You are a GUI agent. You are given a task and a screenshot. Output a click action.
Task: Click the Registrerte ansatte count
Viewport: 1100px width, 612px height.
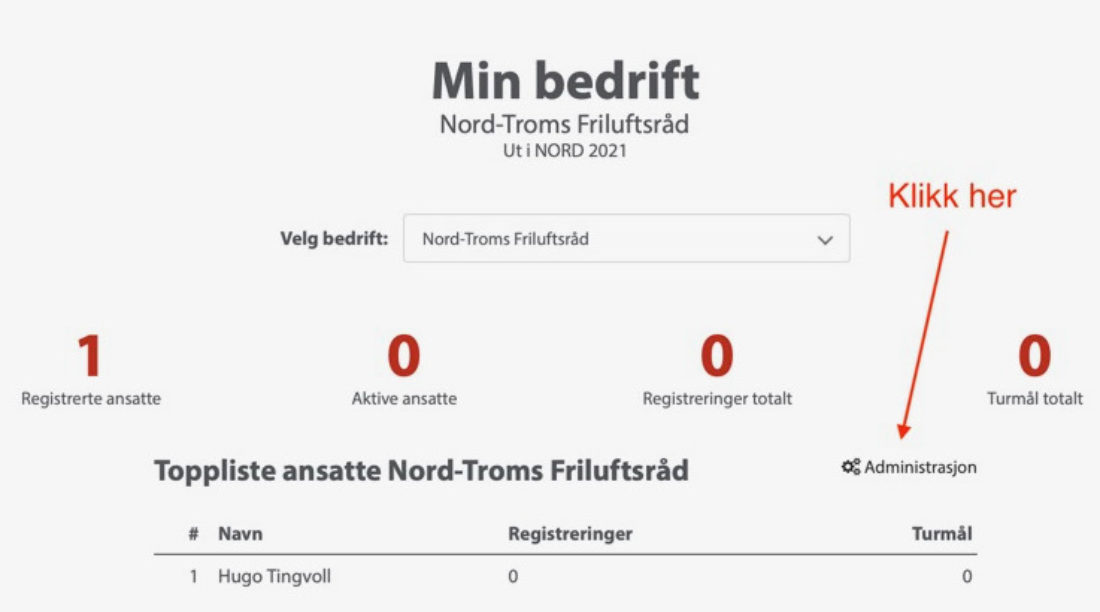point(90,355)
